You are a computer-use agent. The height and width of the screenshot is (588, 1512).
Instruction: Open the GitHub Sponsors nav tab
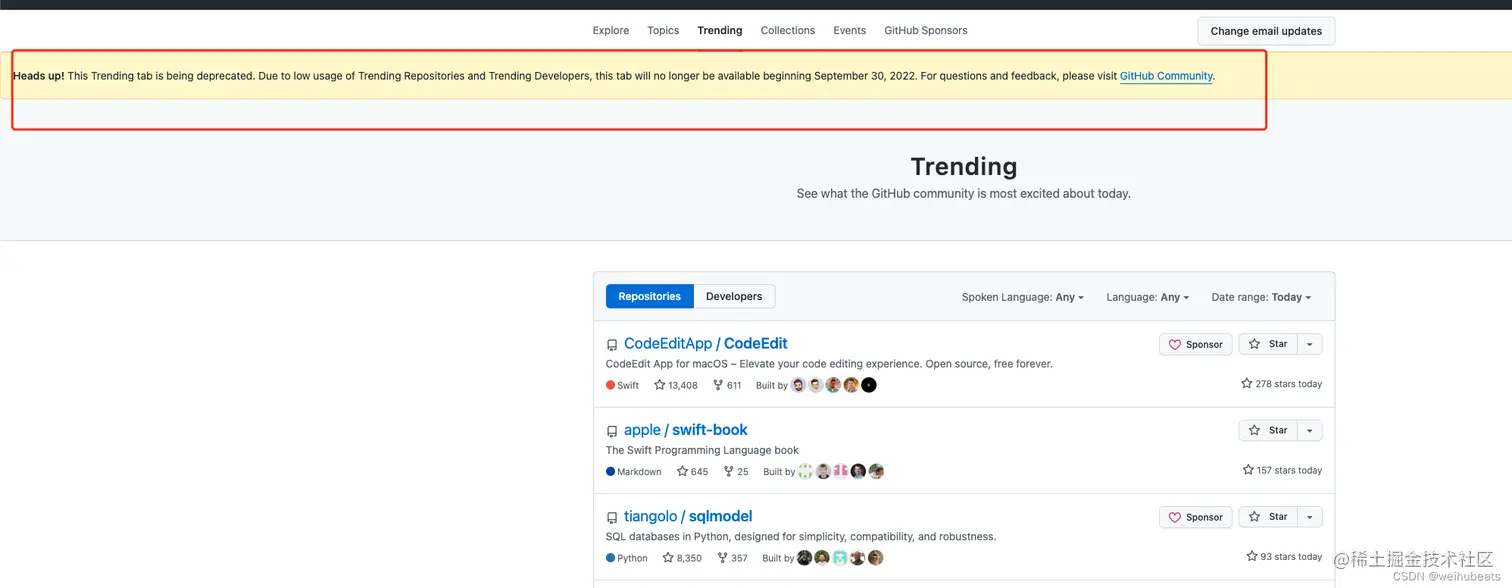click(926, 30)
